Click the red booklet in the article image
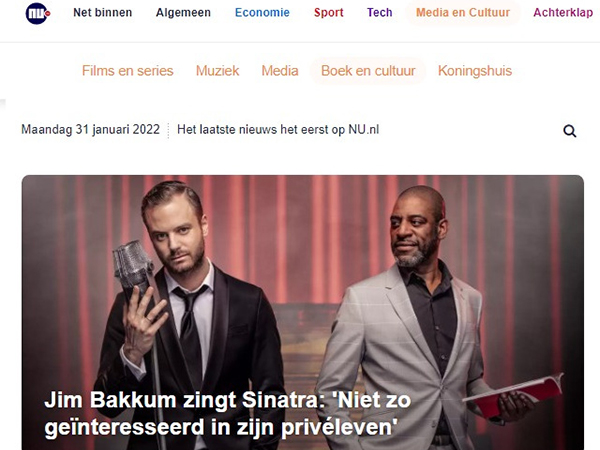 tap(515, 394)
